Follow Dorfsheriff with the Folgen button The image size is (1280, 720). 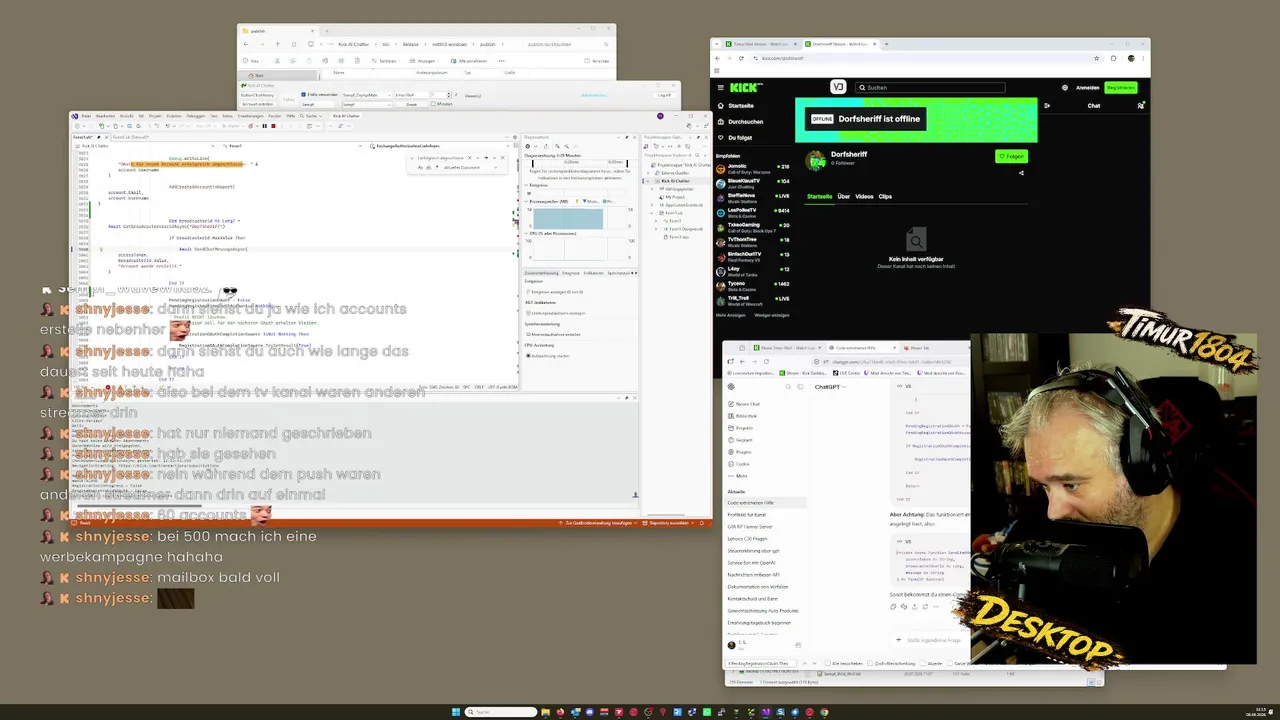pos(1011,156)
